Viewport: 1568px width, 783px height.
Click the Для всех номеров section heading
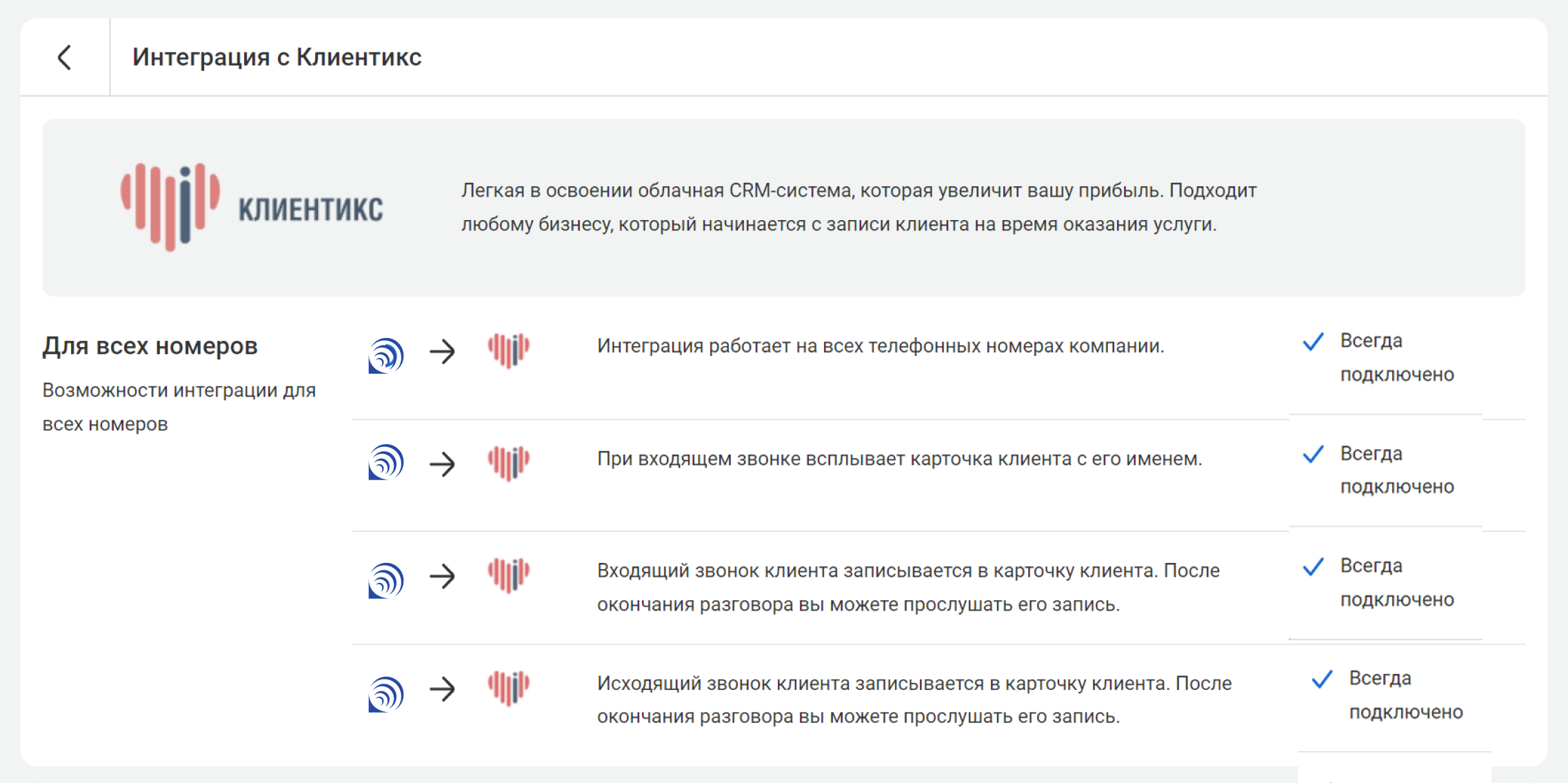coord(150,346)
